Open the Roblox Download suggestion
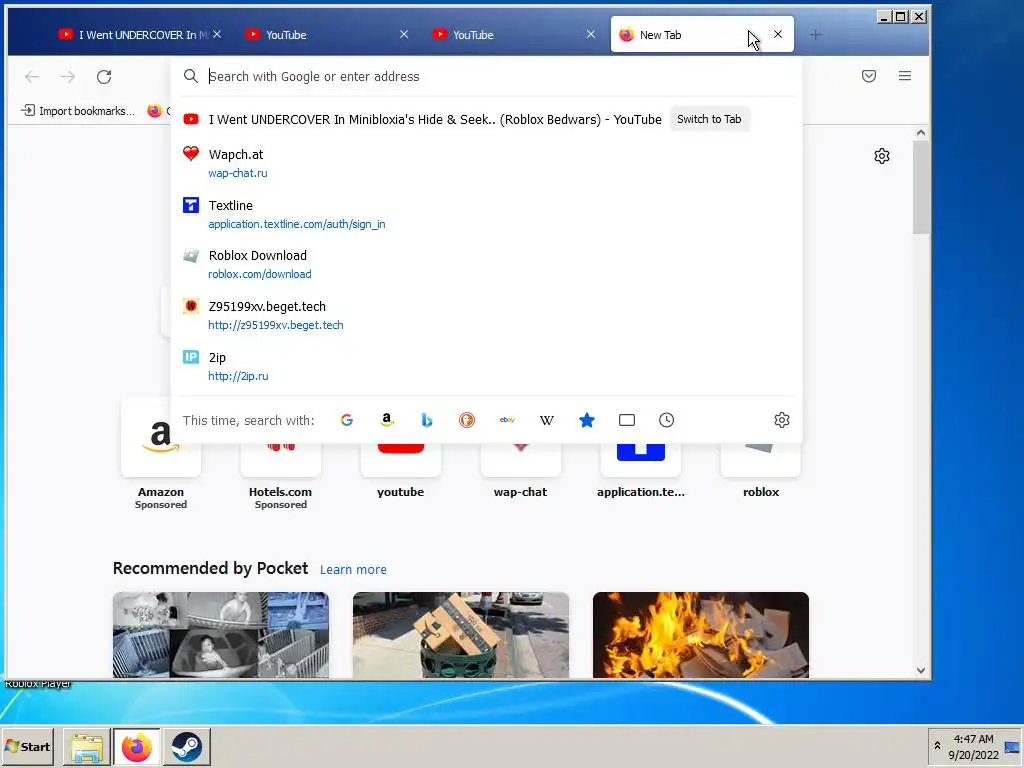Screen dimensions: 1024x768 click(486, 264)
